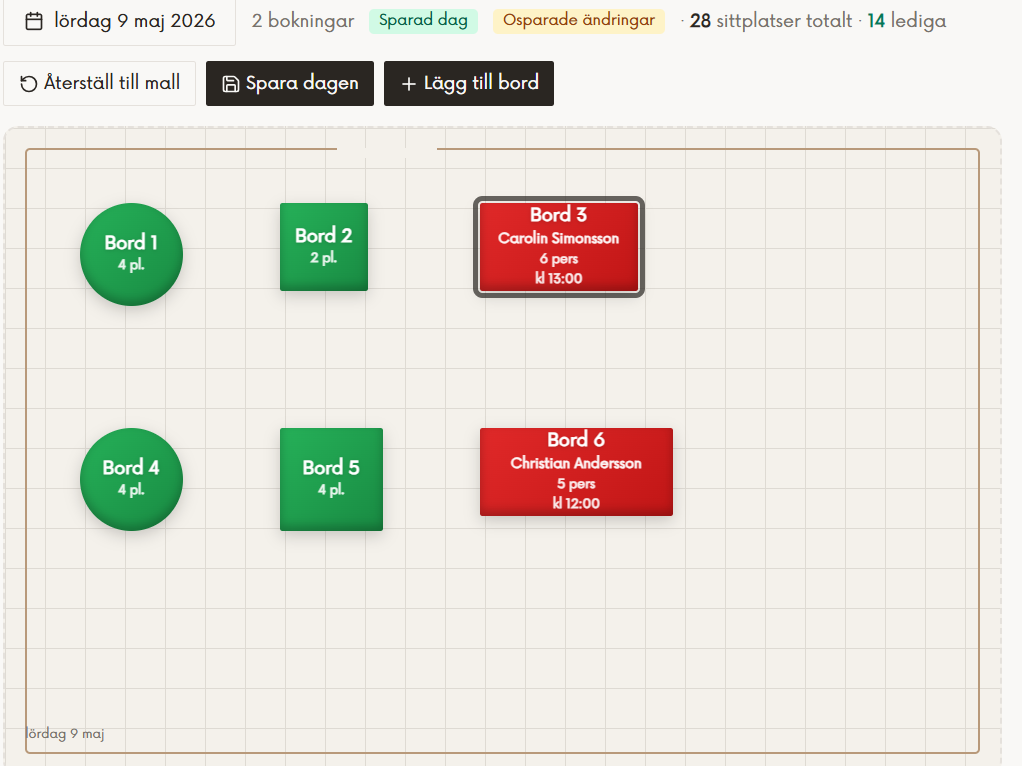Select round table Bord 4
Viewport: 1022px width, 766px height.
point(131,479)
